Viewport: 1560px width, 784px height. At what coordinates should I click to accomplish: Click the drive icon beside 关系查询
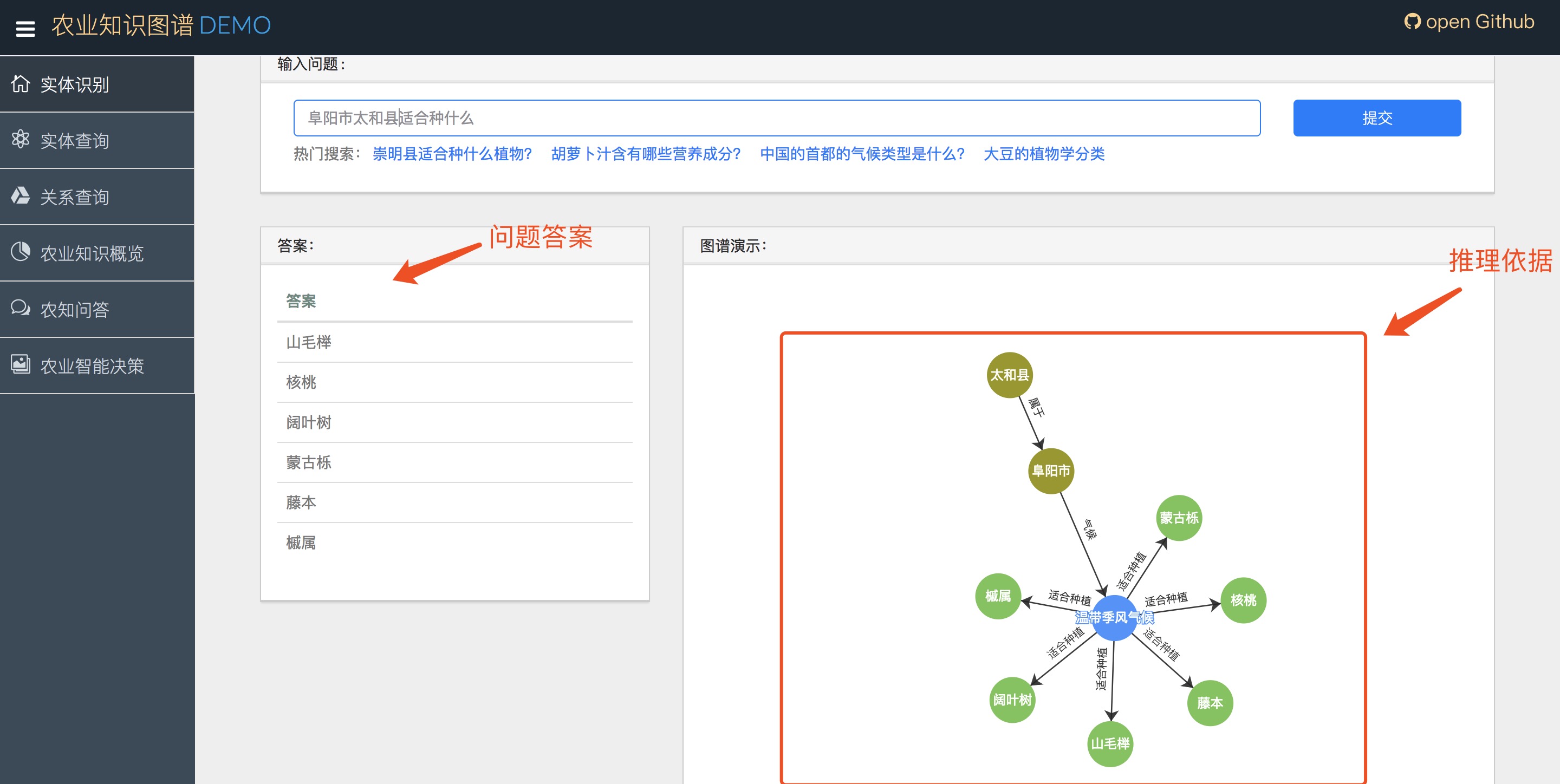click(x=21, y=195)
